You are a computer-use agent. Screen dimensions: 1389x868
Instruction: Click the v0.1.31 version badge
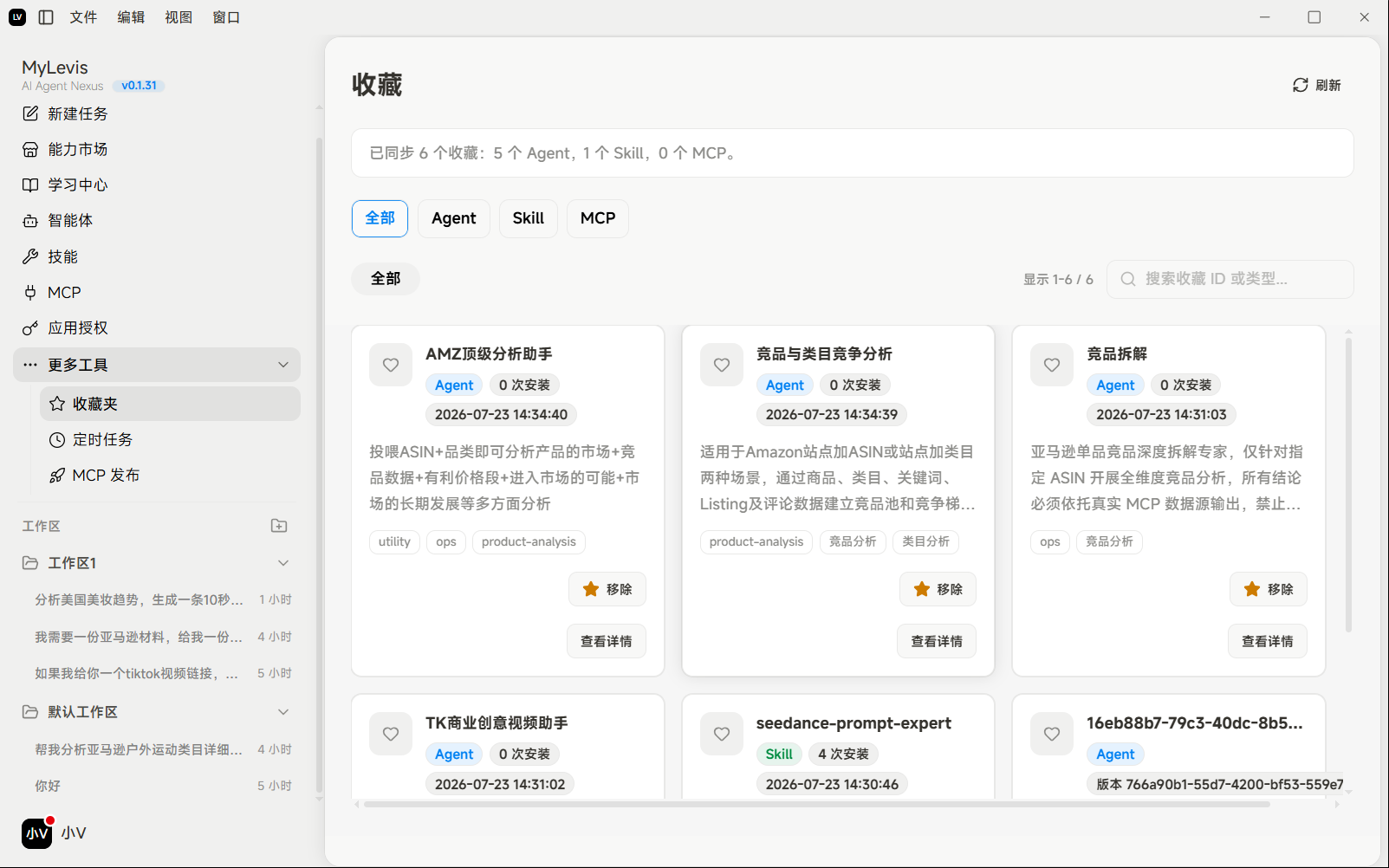click(139, 86)
